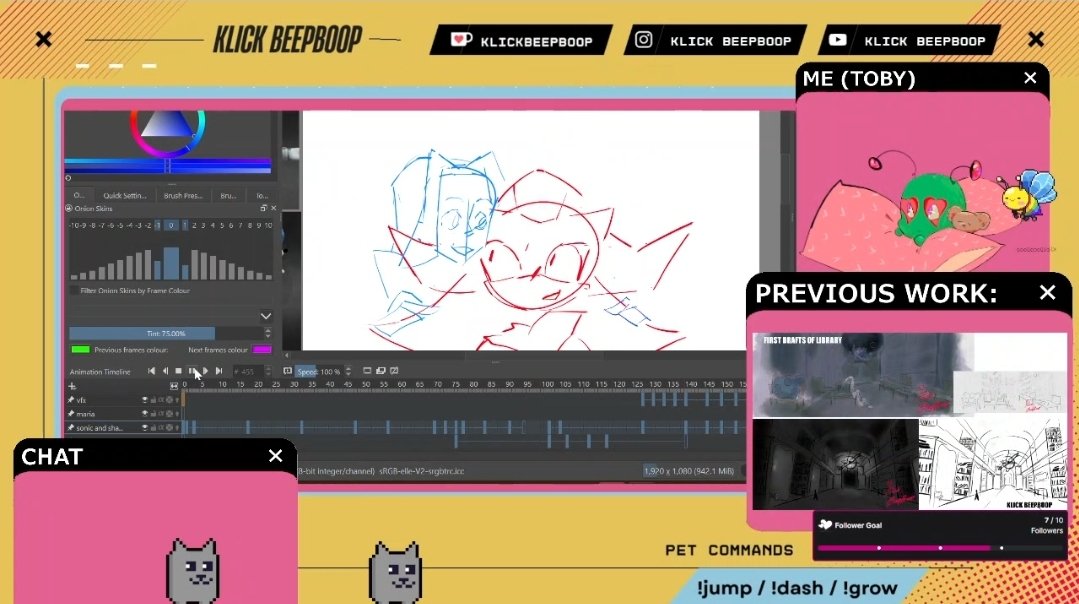
Task: Adjust the Tint 75.00% slider
Action: point(165,333)
